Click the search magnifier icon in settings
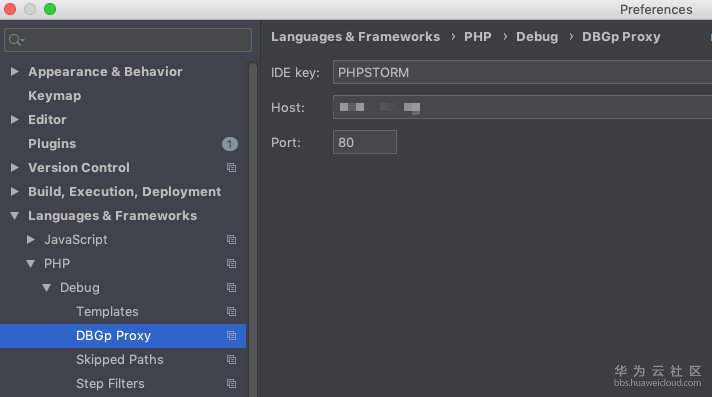 coord(16,40)
